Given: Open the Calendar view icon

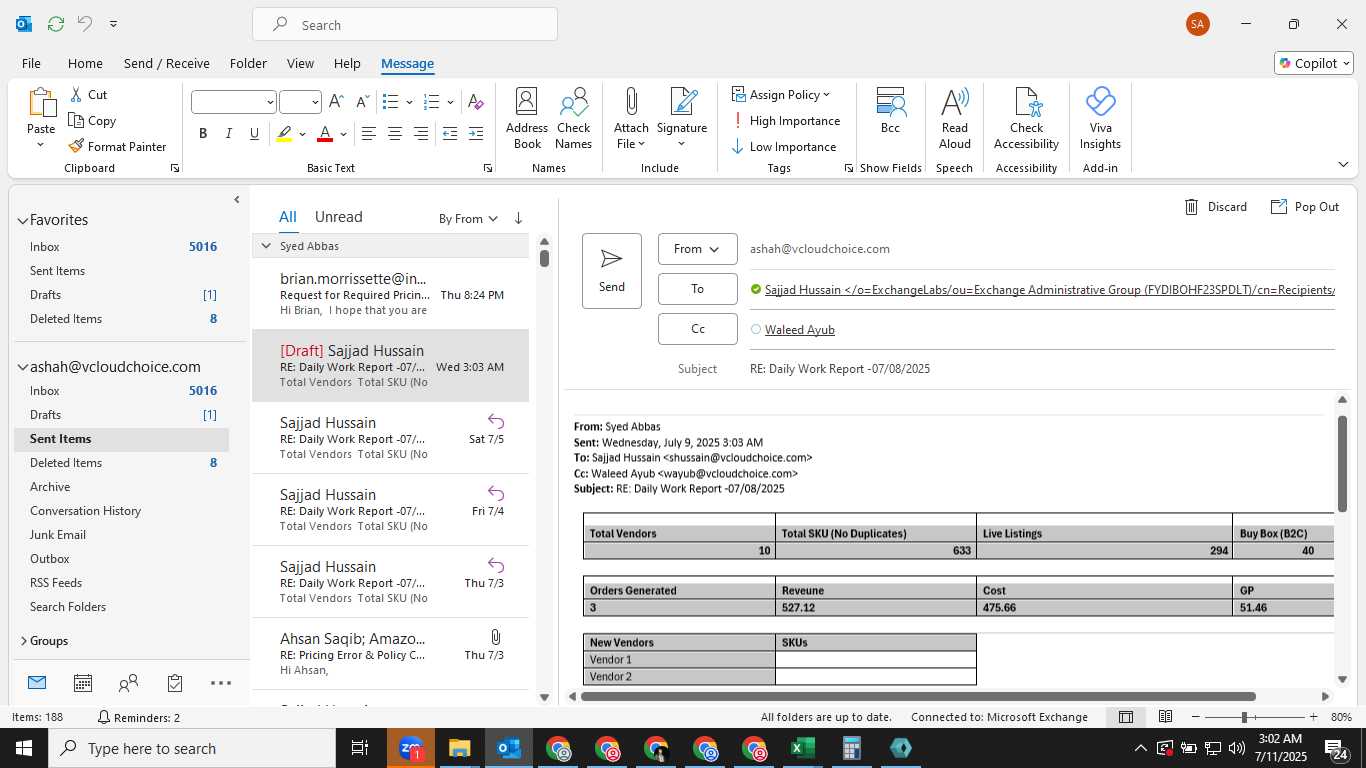Looking at the screenshot, I should 83,683.
